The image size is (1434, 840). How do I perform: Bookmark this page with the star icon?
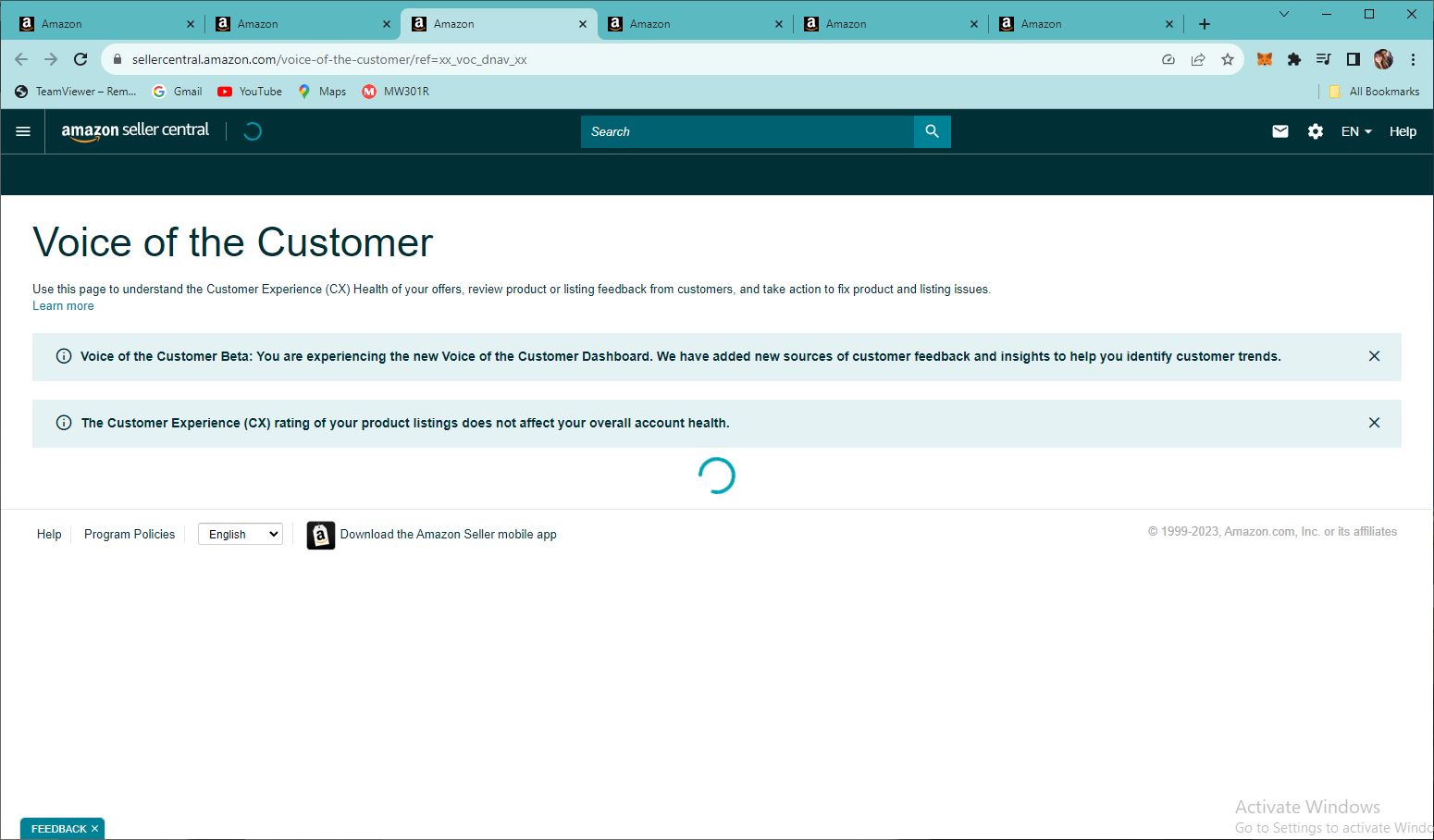(x=1228, y=59)
